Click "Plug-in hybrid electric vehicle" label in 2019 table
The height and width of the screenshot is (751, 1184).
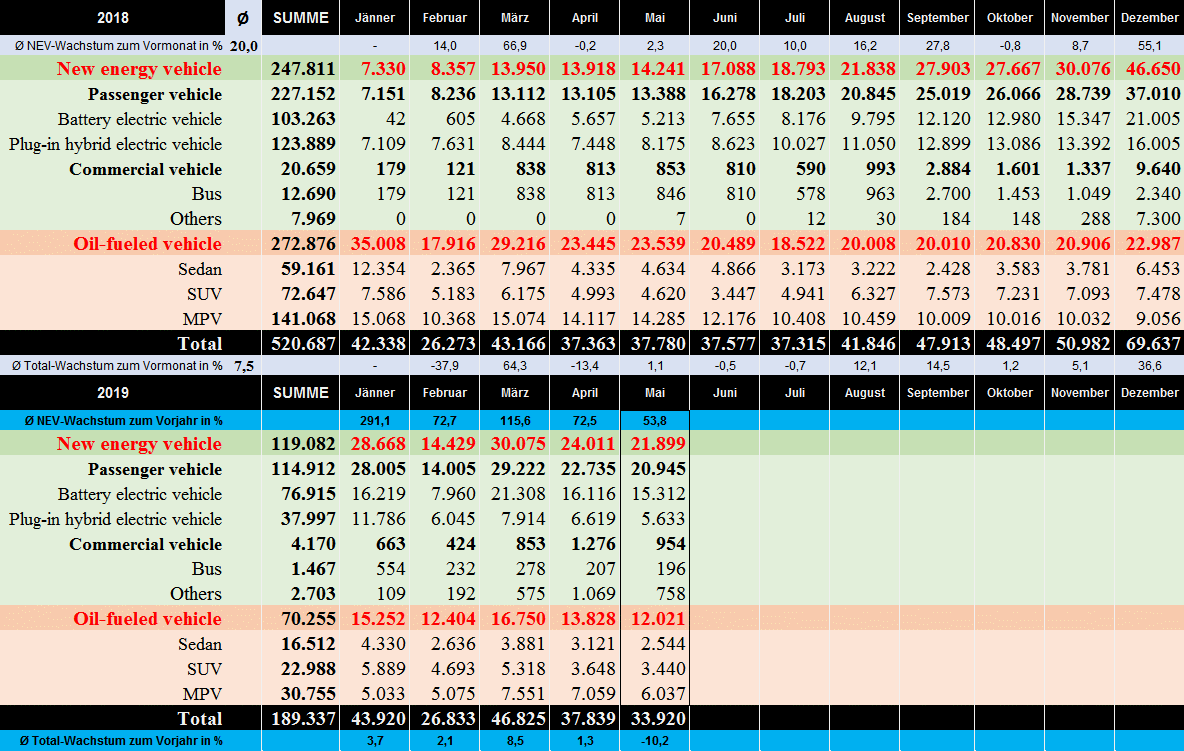click(x=116, y=519)
